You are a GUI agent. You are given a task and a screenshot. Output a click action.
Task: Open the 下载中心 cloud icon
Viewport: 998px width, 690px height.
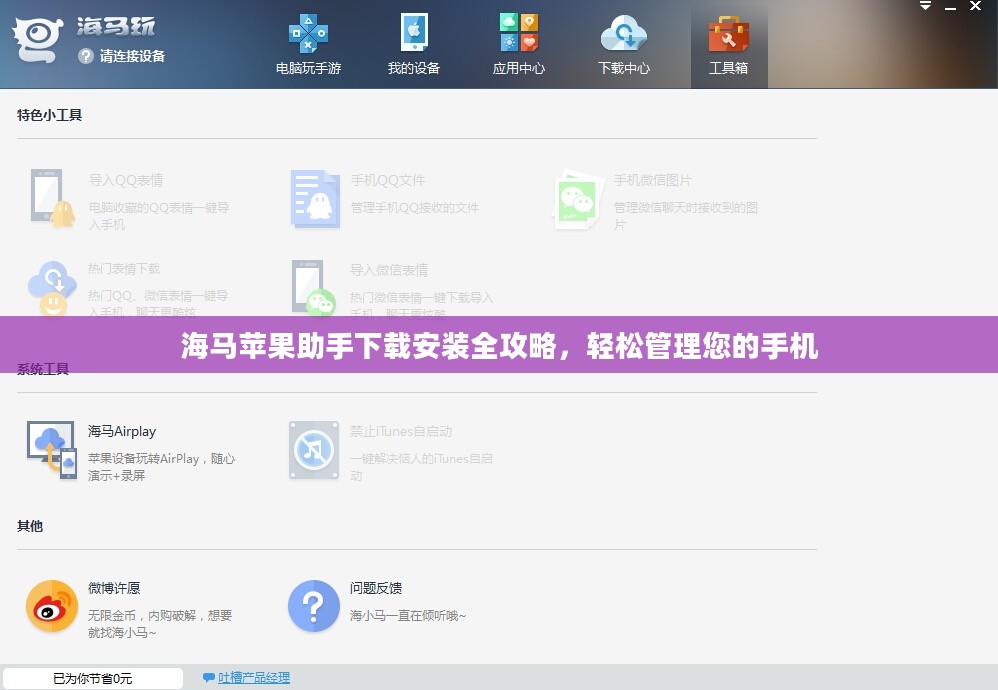623,33
